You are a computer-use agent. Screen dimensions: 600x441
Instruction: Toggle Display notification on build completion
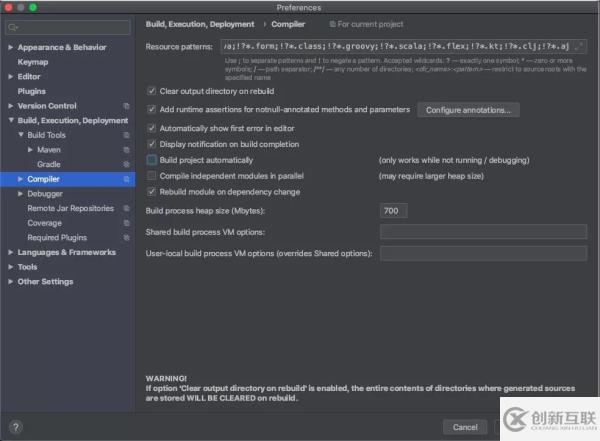tap(152, 144)
